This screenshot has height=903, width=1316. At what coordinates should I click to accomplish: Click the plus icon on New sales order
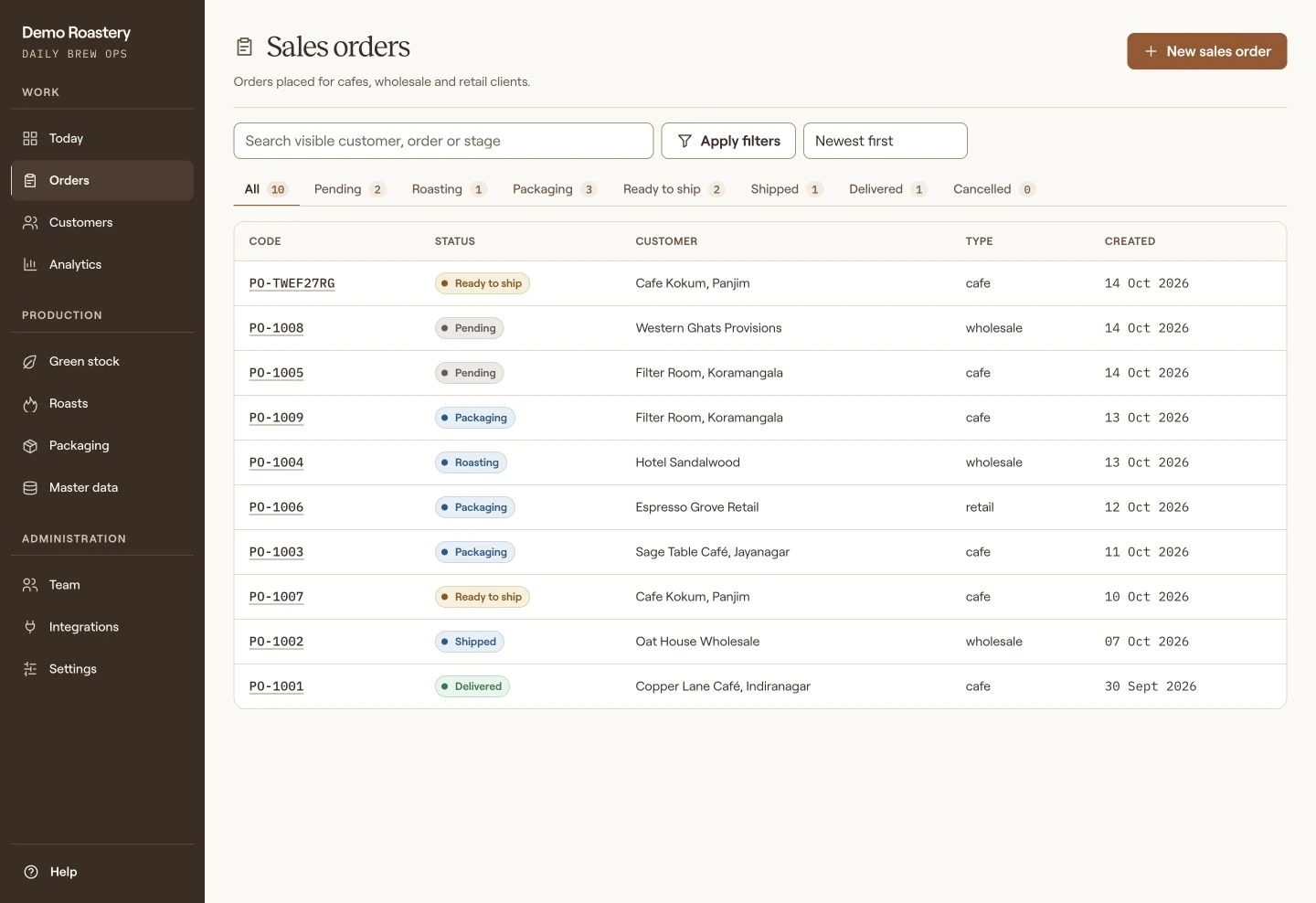(x=1151, y=51)
